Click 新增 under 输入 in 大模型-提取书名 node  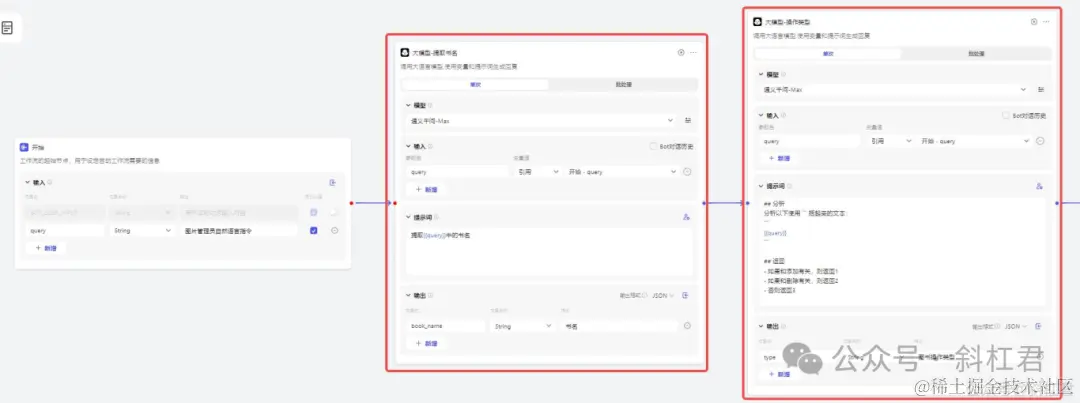click(426, 189)
